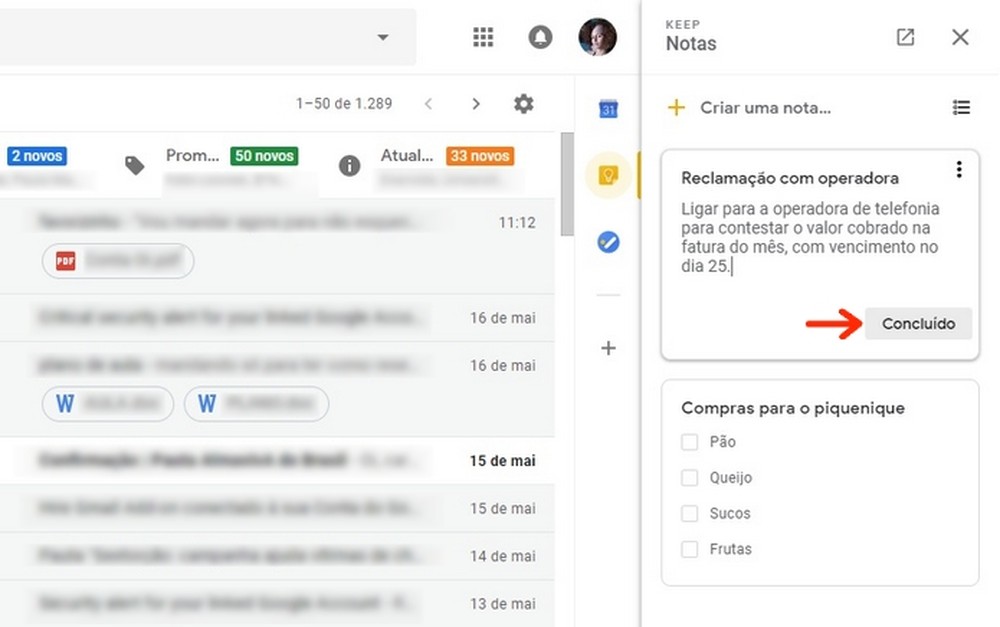Open the account profile picture
The image size is (1000, 627).
point(598,37)
